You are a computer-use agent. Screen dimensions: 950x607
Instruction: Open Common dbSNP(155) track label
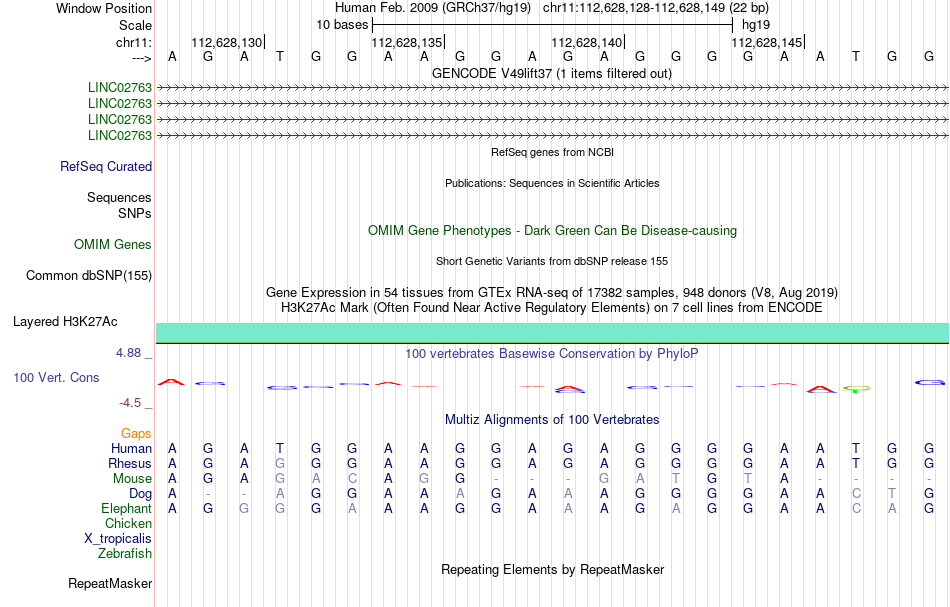click(89, 276)
